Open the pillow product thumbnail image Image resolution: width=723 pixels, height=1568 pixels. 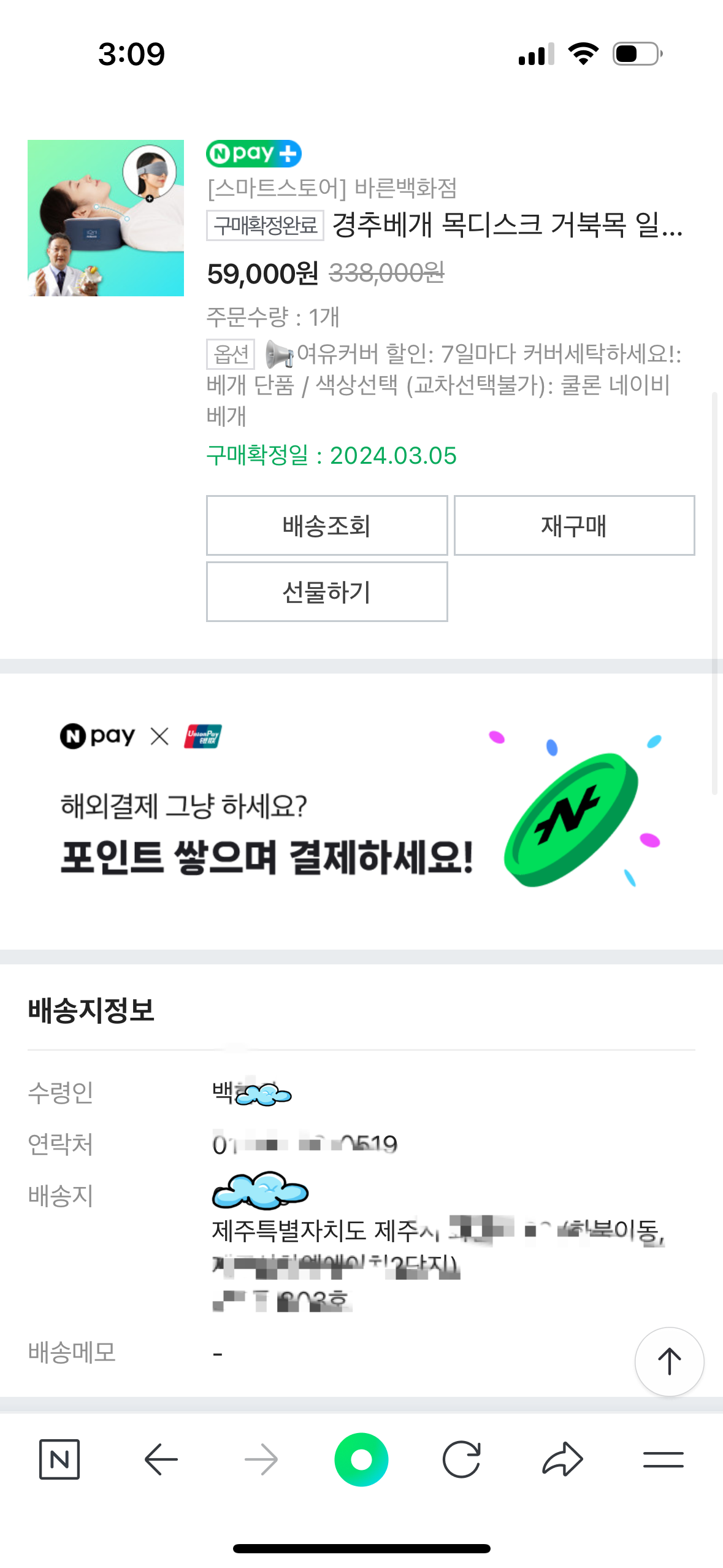(x=105, y=218)
